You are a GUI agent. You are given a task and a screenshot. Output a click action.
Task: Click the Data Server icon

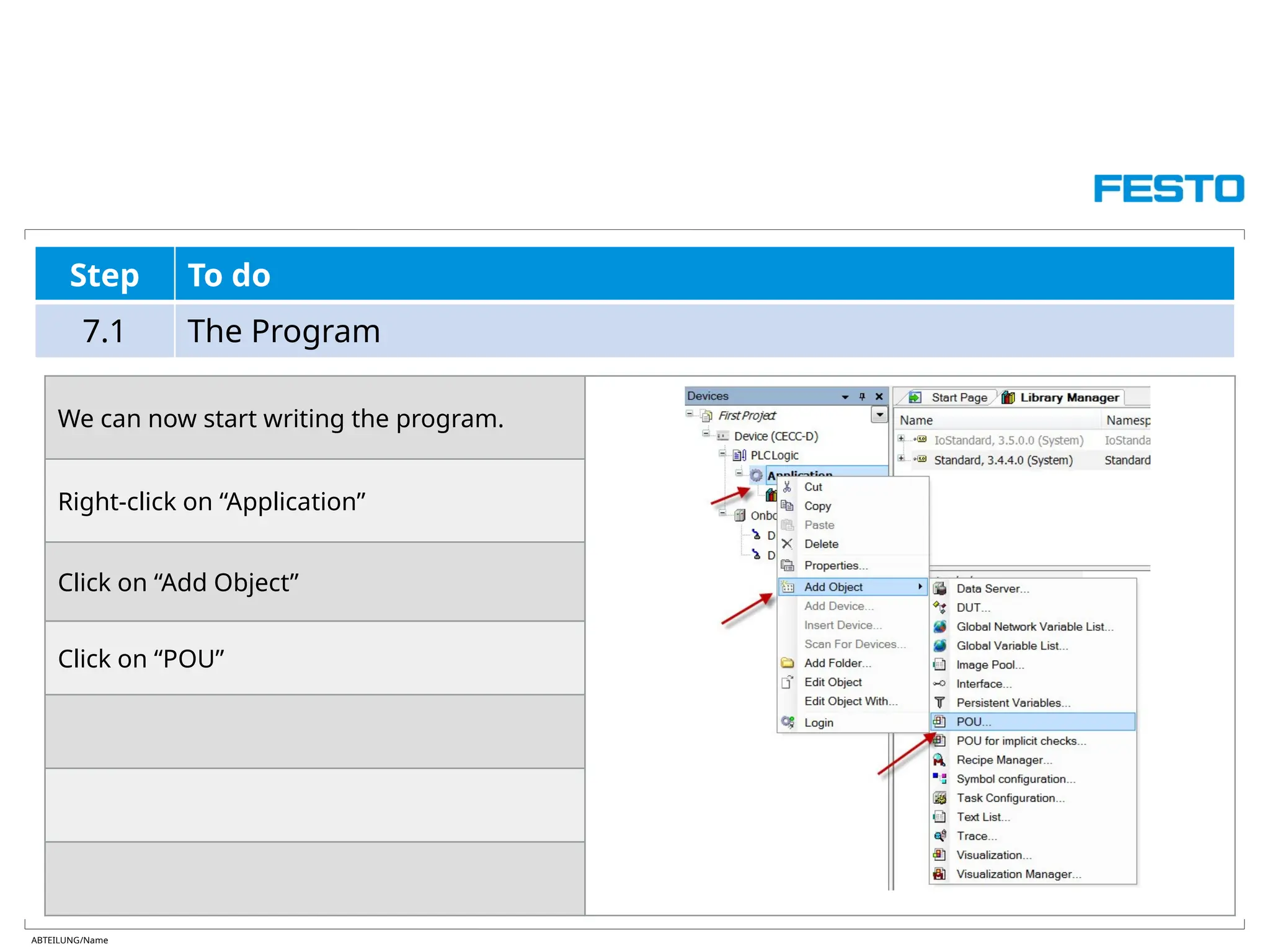tap(939, 589)
